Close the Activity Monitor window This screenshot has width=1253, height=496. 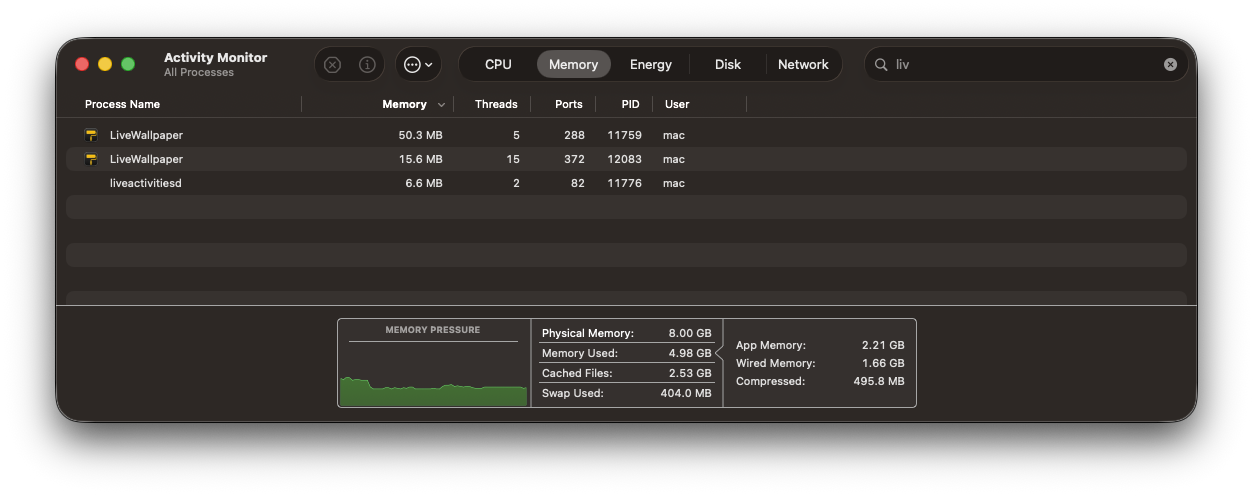[82, 64]
